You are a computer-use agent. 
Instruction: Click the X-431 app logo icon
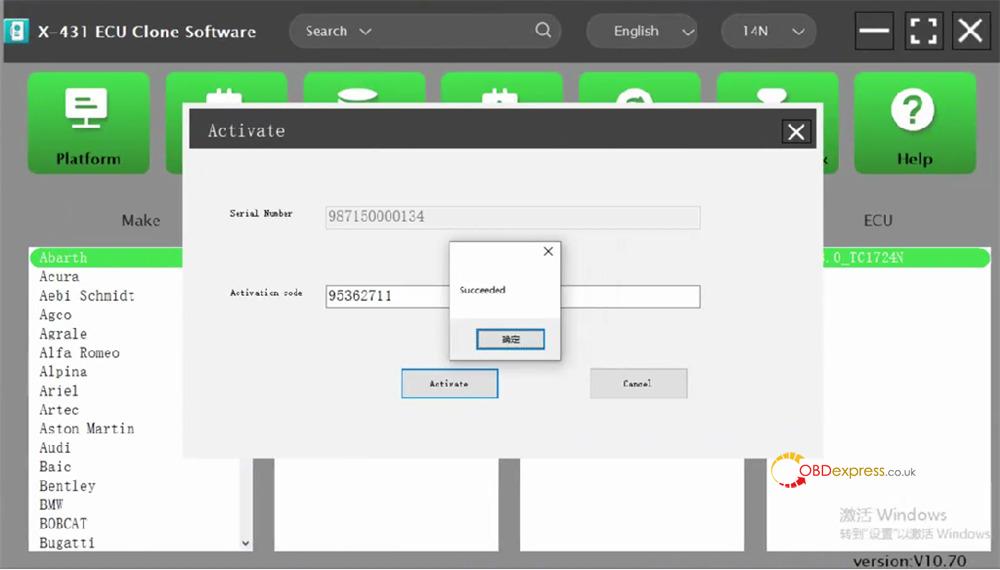16,31
